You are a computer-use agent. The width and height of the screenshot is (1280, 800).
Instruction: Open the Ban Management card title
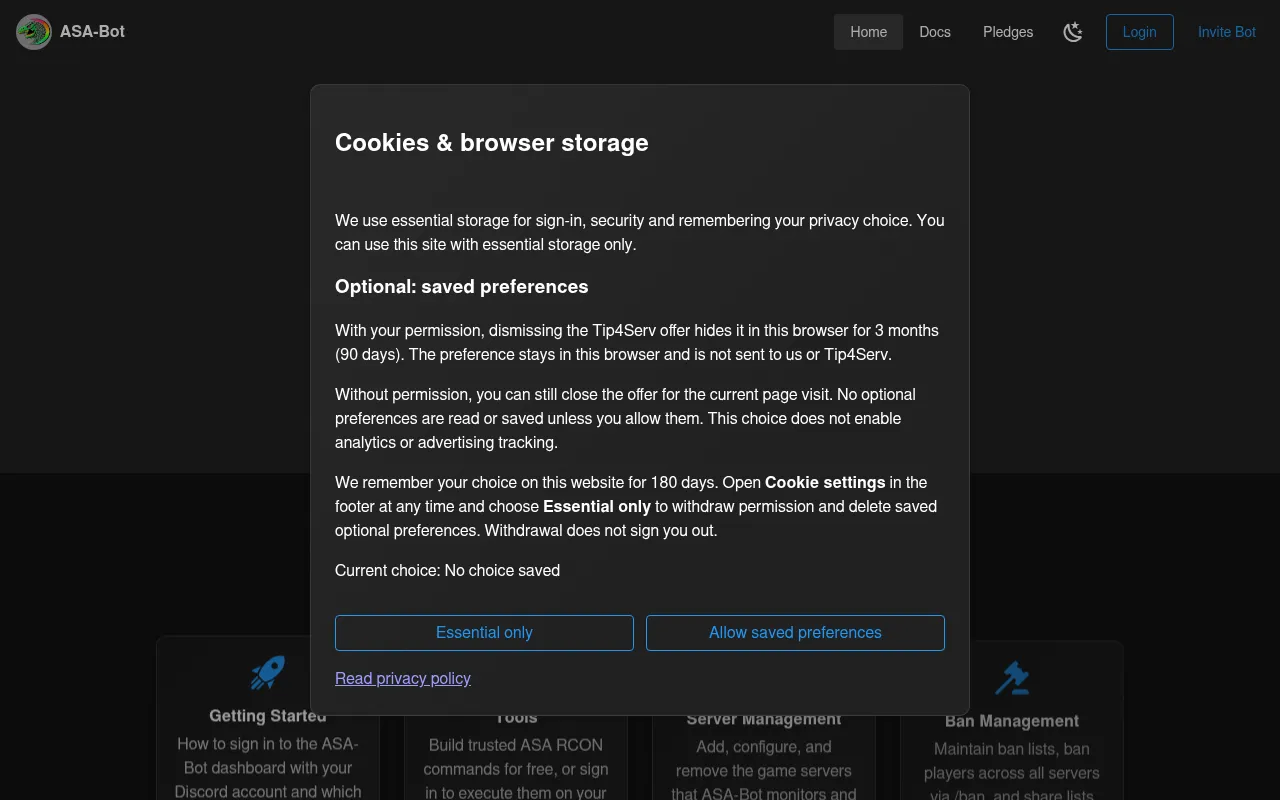coord(1012,721)
